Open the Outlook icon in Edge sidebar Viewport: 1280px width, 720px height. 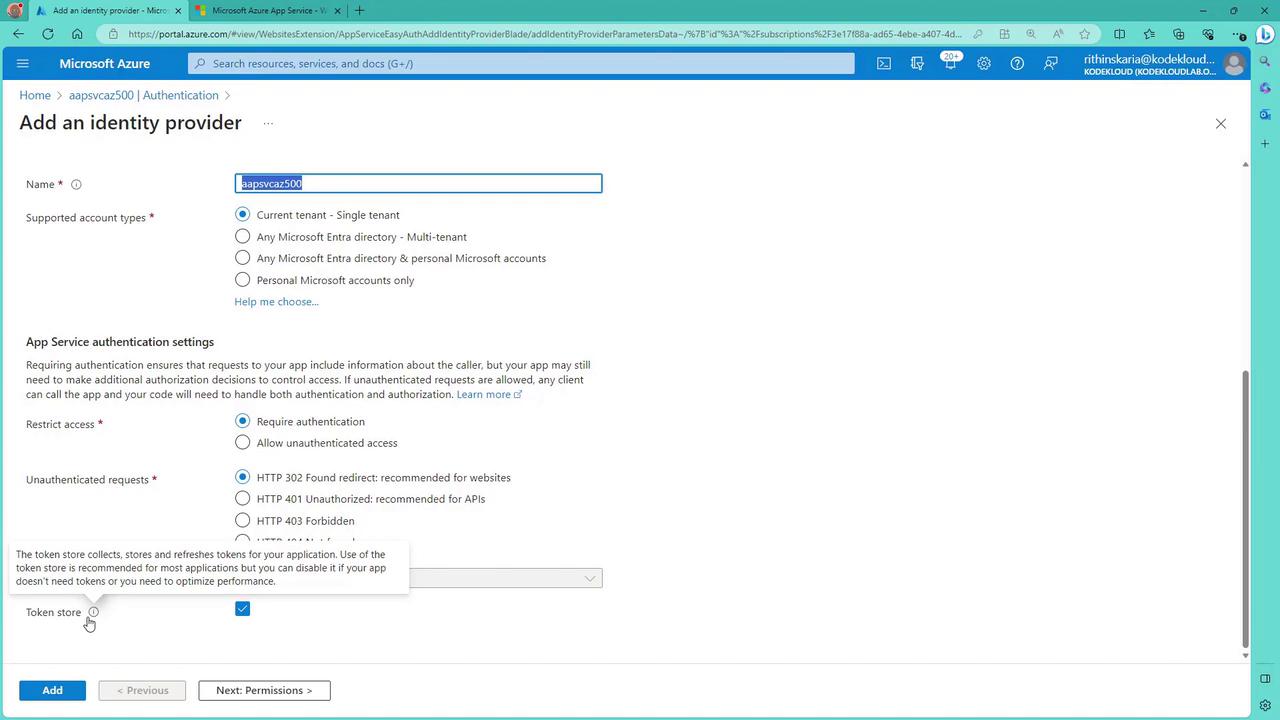tap(1265, 115)
